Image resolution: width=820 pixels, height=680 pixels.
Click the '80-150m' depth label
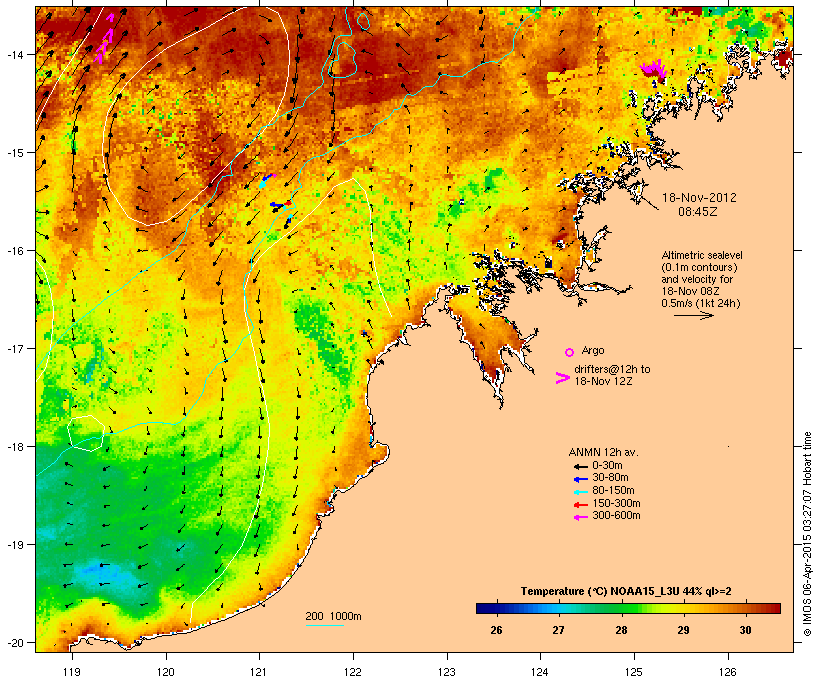pyautogui.click(x=613, y=491)
